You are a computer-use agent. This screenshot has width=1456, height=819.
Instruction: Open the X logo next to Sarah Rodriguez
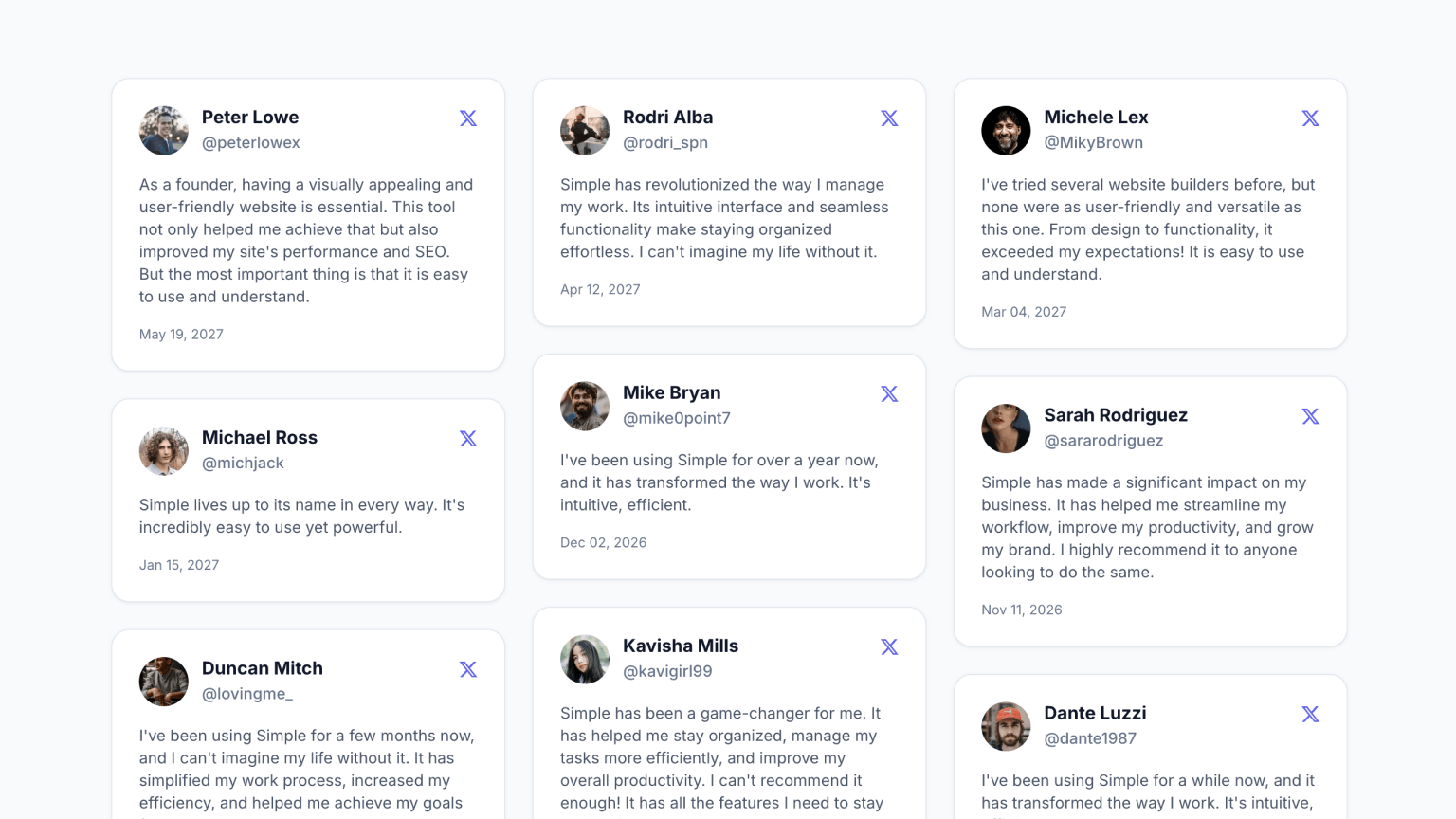click(1310, 416)
